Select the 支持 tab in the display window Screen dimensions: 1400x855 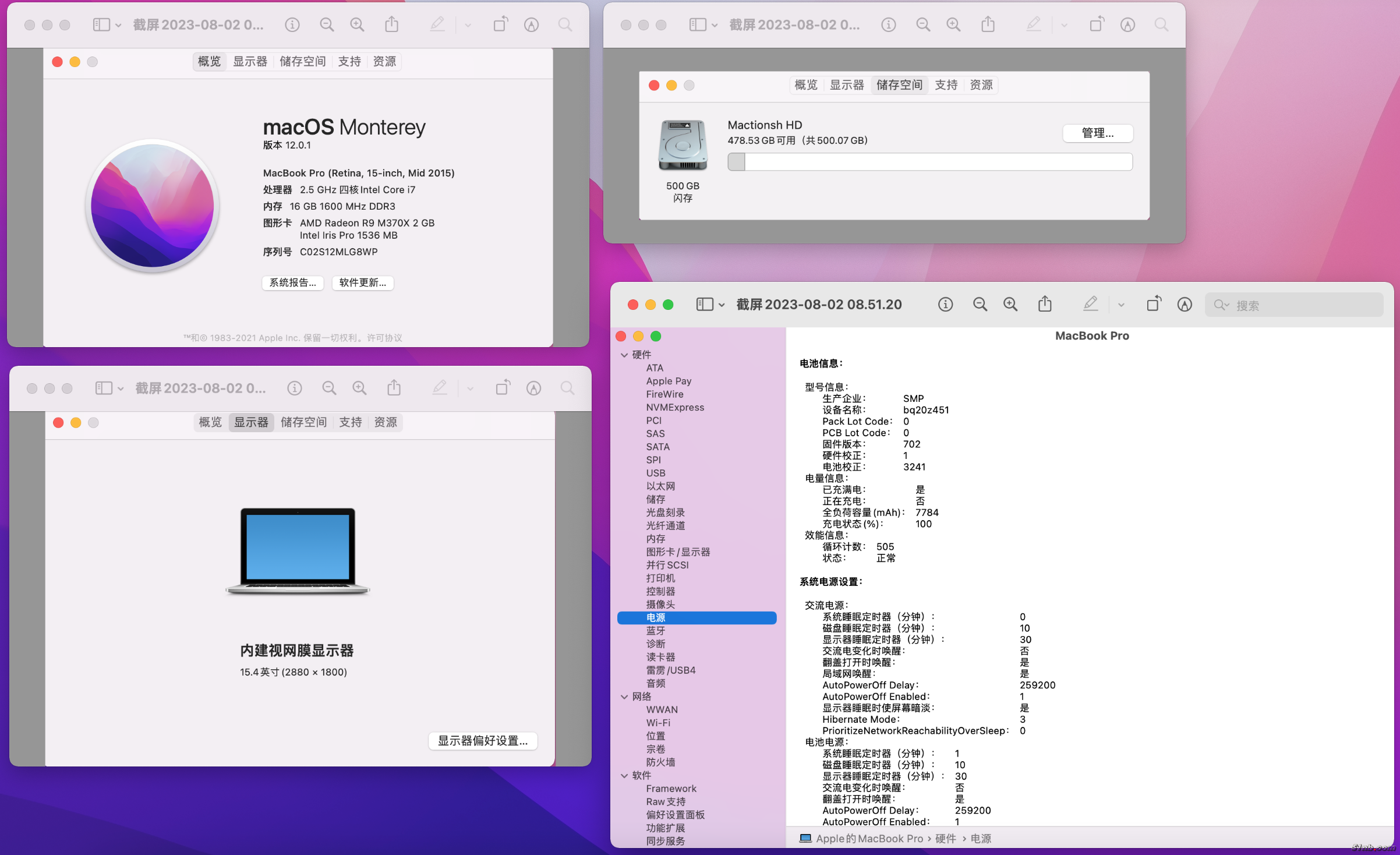coord(351,422)
